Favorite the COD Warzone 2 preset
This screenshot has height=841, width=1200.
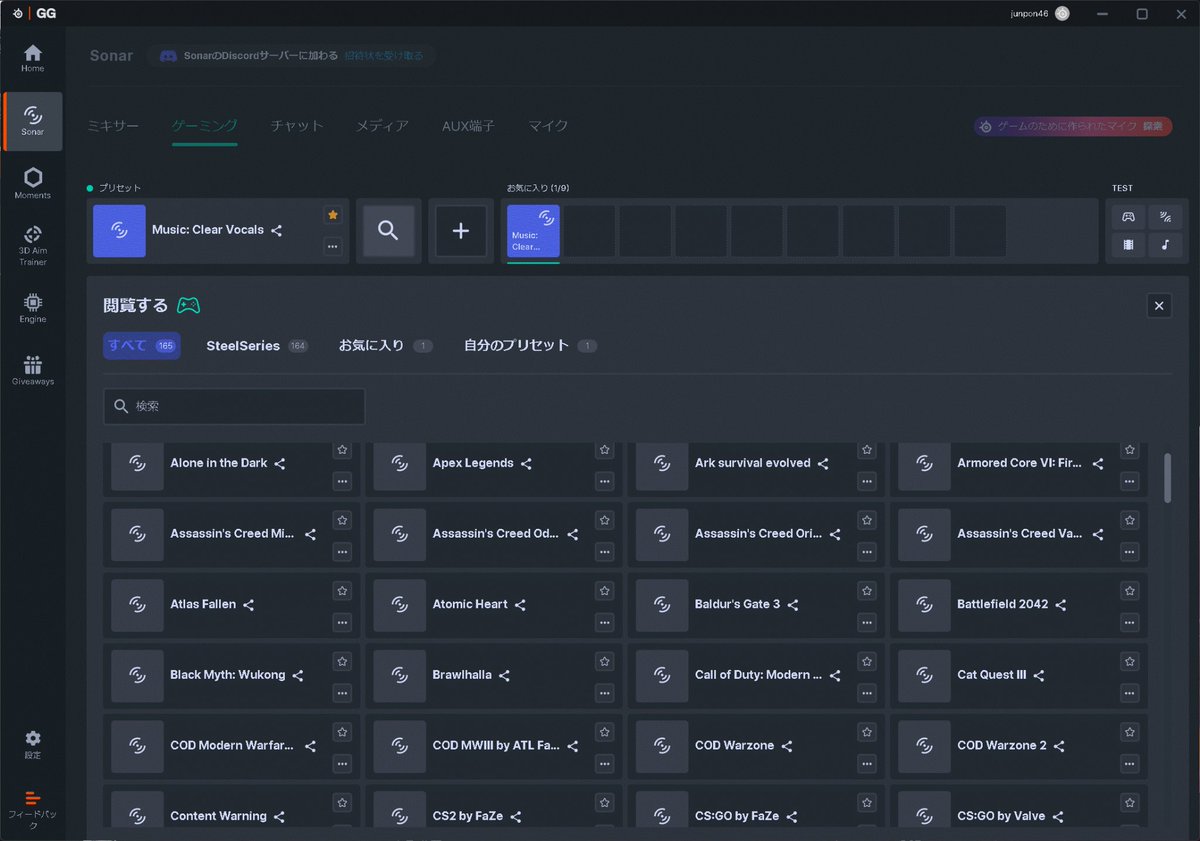point(1129,732)
